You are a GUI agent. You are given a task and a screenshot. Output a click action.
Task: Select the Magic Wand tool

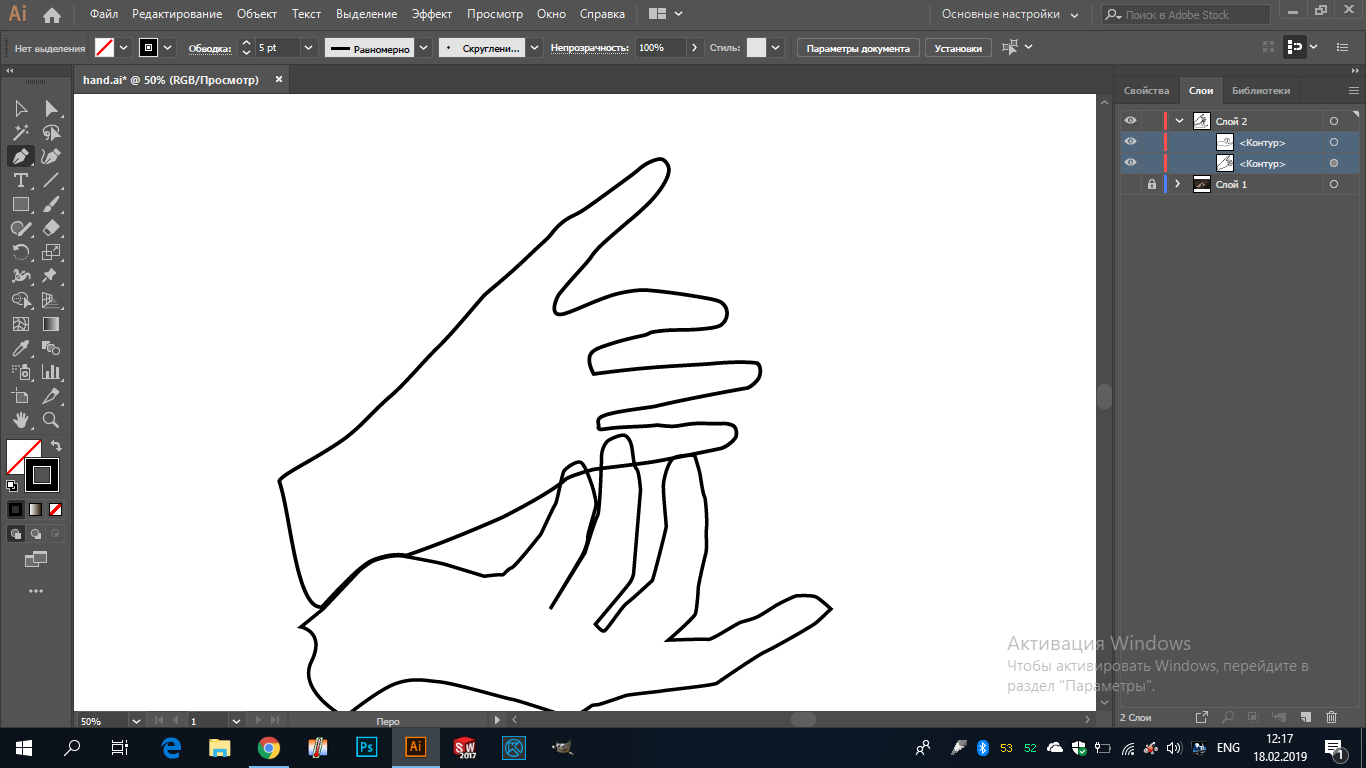point(20,132)
